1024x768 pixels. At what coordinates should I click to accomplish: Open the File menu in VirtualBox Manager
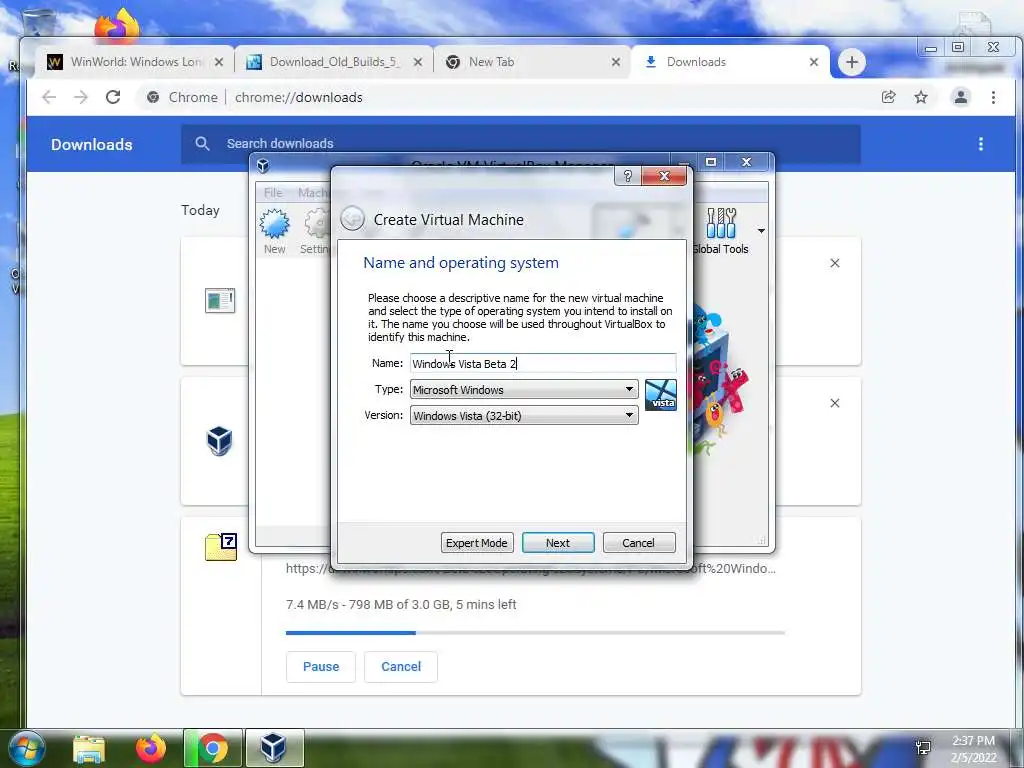tap(273, 193)
